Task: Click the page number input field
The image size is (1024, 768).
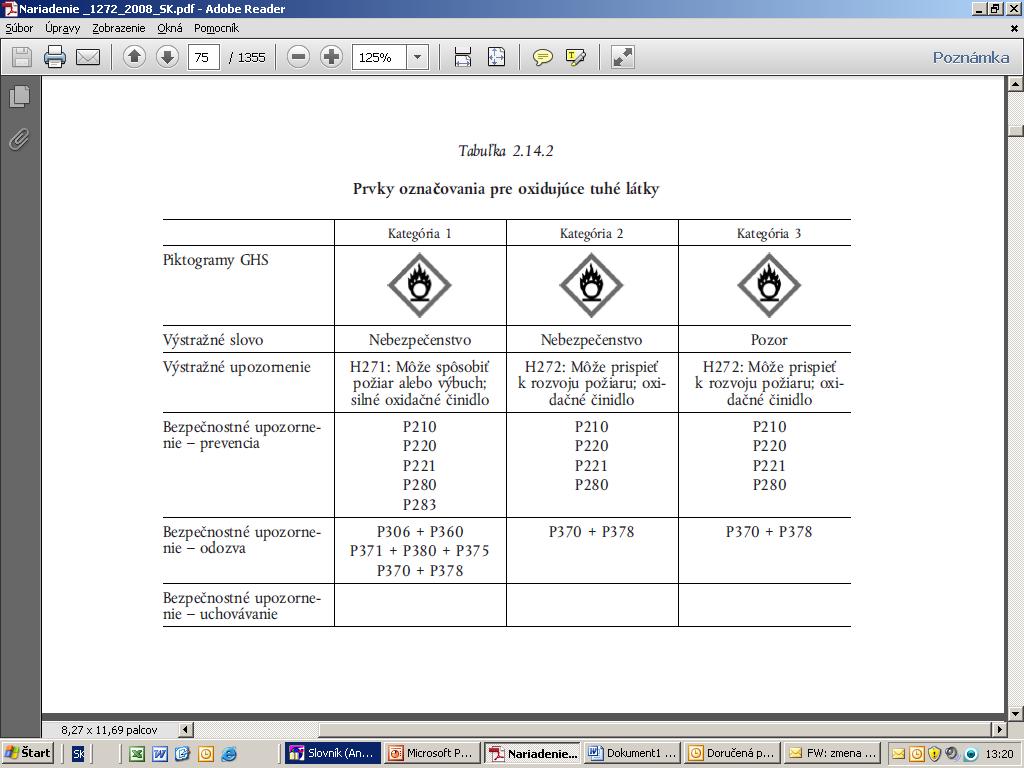Action: 203,57
